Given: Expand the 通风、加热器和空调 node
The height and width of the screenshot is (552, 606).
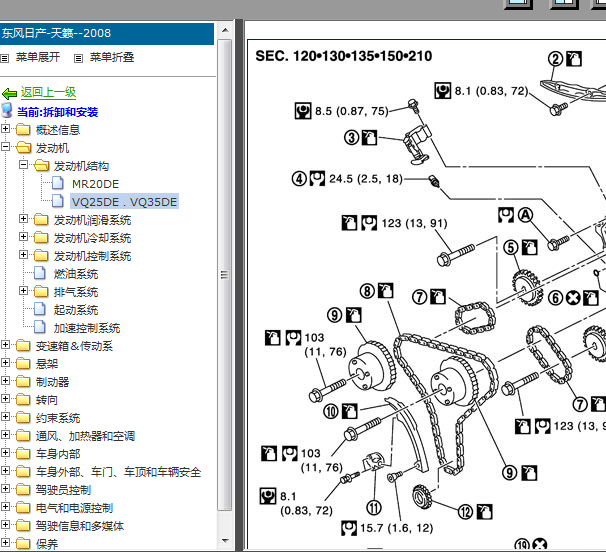Looking at the screenshot, I should pyautogui.click(x=5, y=434).
